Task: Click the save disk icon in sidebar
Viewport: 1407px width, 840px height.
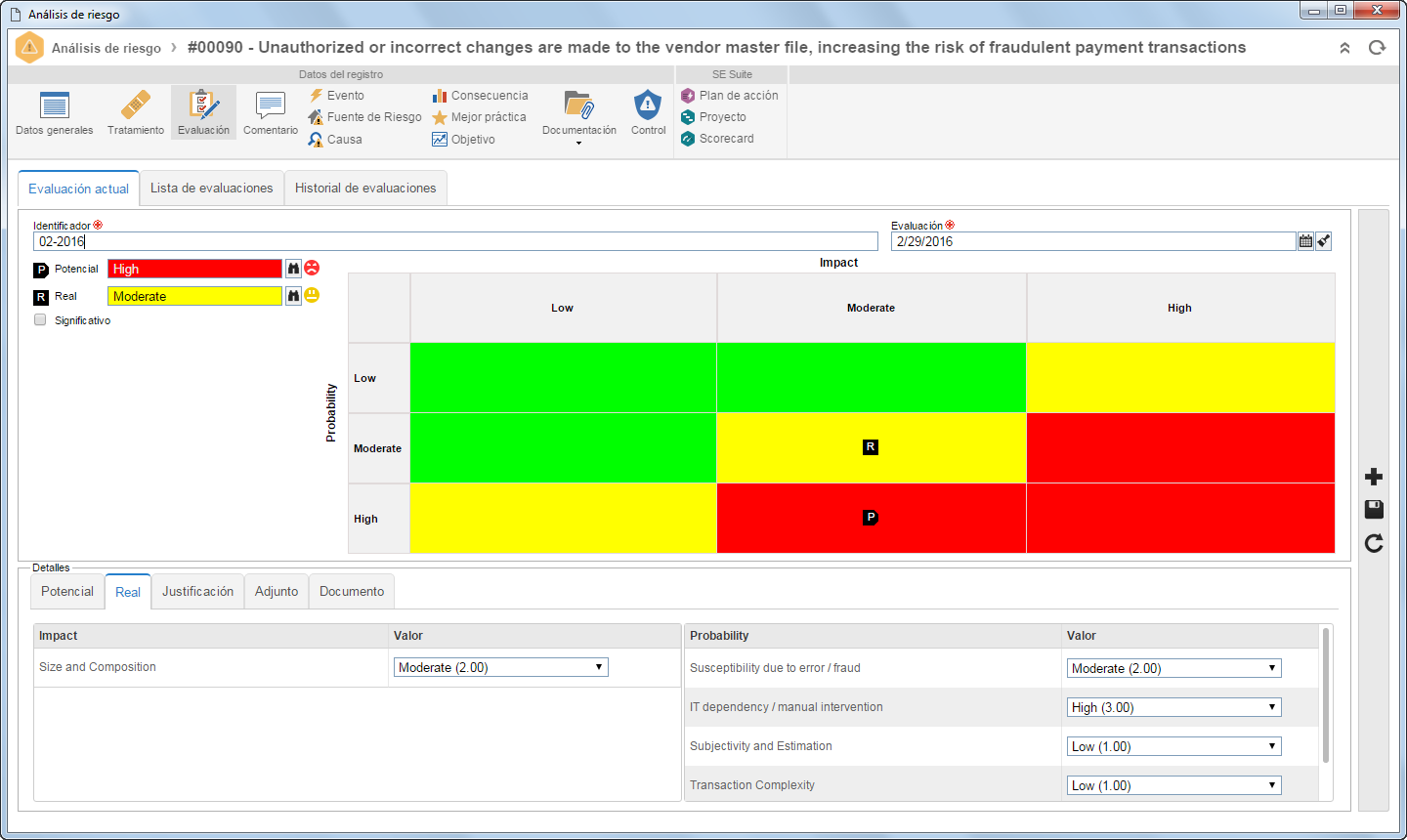Action: pyautogui.click(x=1374, y=509)
